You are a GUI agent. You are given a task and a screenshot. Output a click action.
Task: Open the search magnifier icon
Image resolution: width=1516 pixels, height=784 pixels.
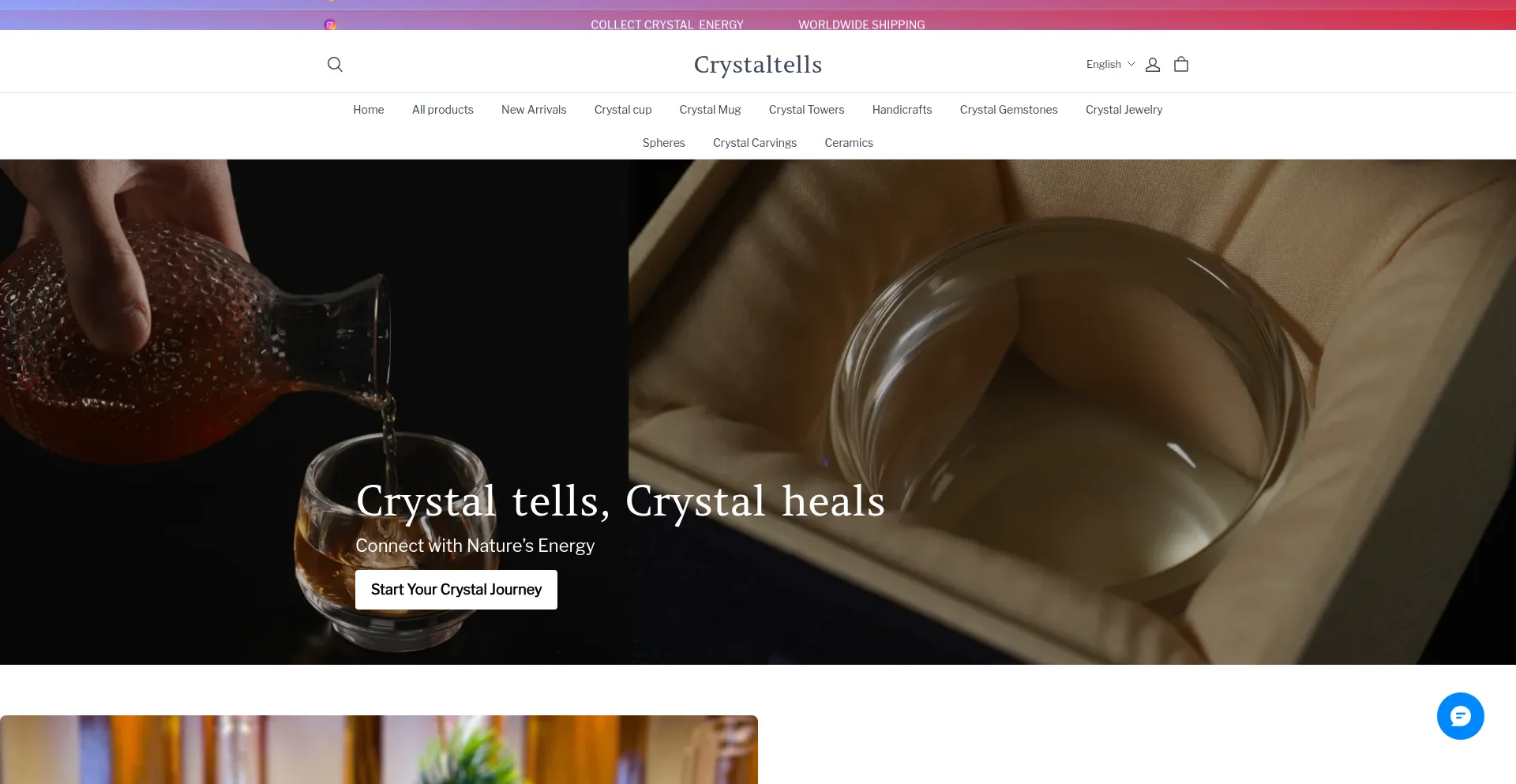tap(335, 65)
